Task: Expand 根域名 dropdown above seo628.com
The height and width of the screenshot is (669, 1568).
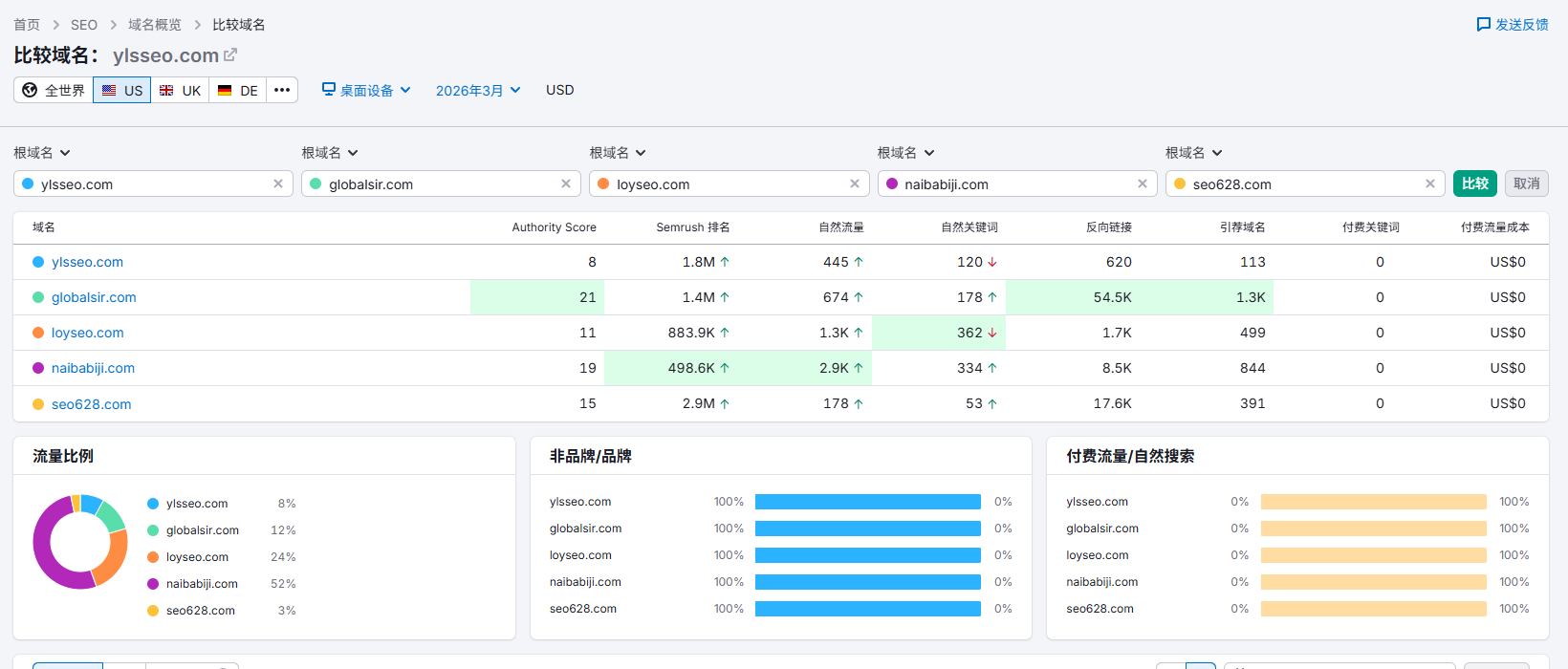Action: (1194, 153)
